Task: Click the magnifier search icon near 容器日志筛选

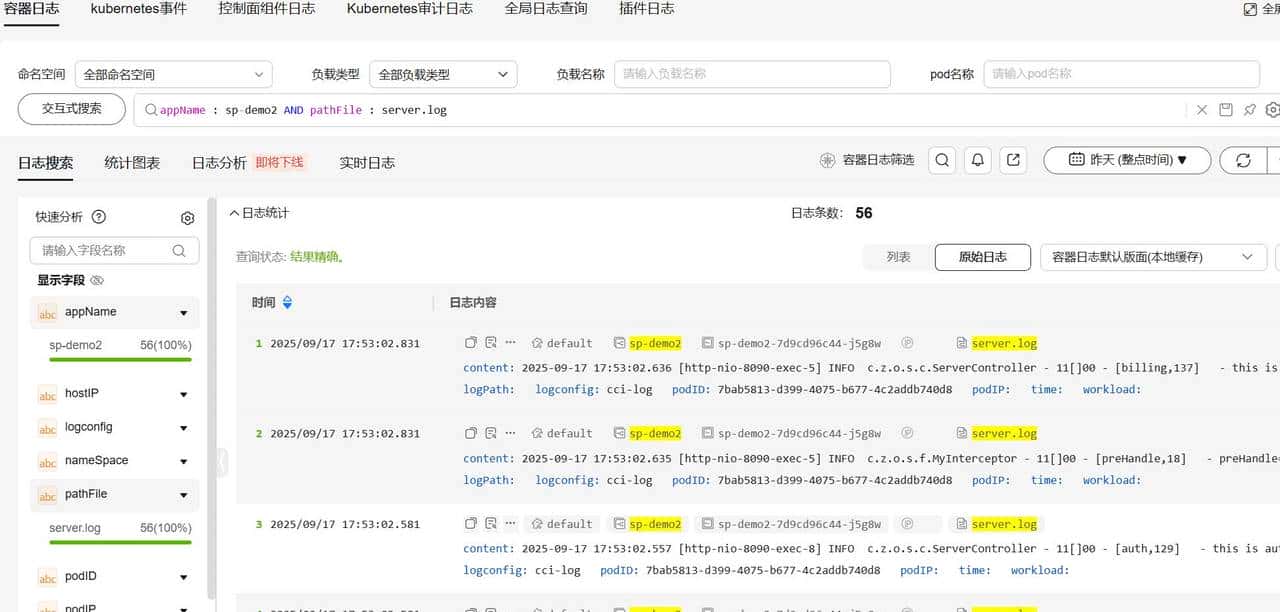Action: (941, 159)
